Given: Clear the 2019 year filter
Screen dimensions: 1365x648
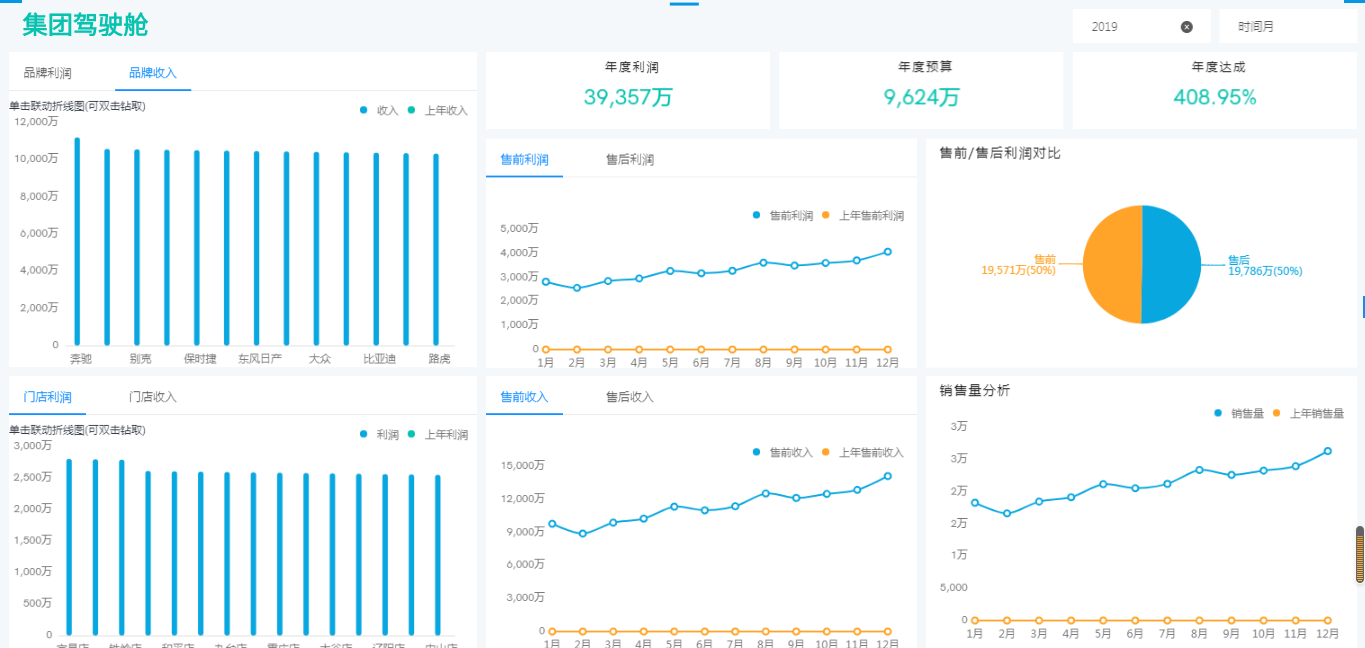Looking at the screenshot, I should coord(1186,26).
